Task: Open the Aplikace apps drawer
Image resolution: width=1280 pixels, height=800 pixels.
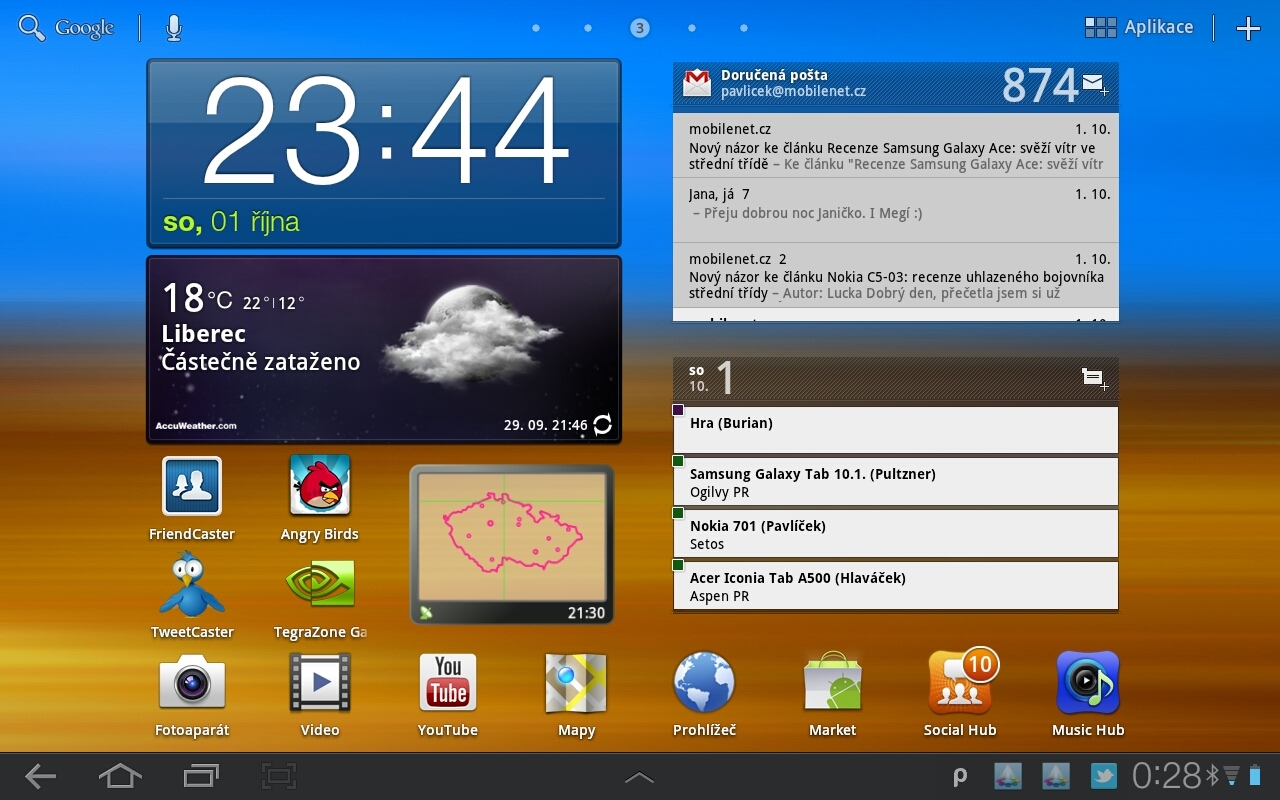Action: tap(1140, 27)
